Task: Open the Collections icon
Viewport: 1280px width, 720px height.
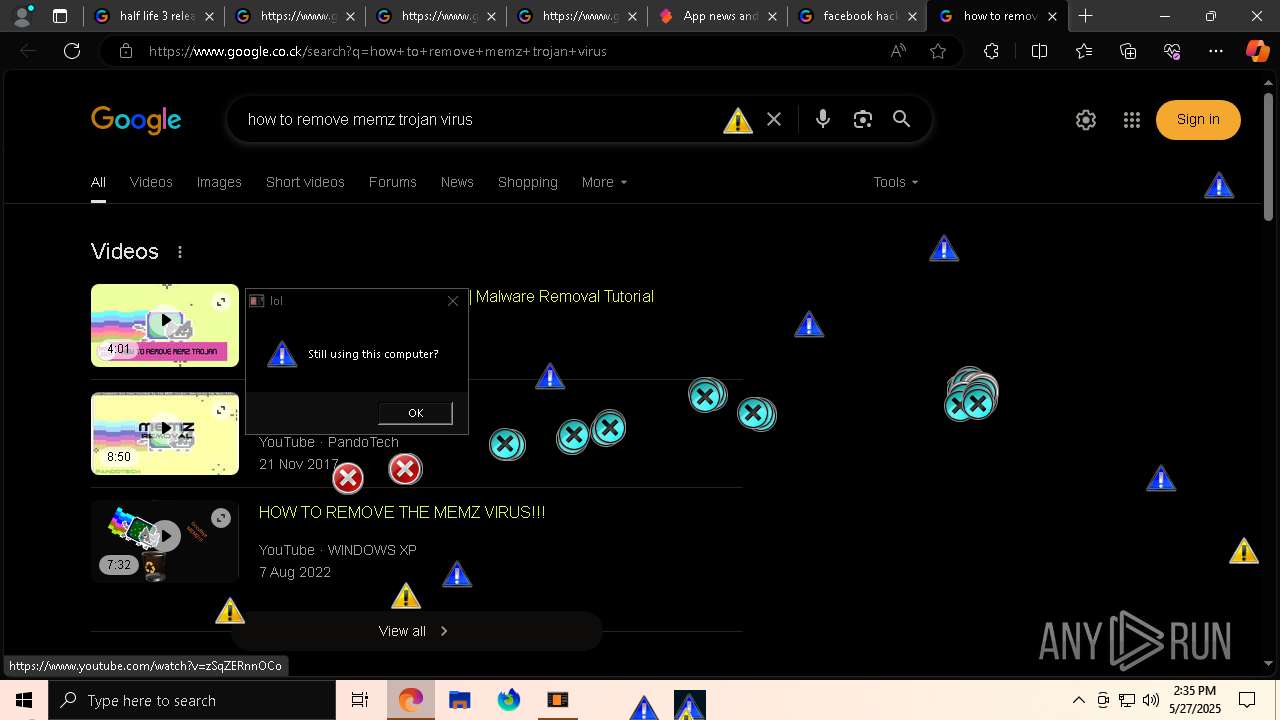Action: [x=1128, y=51]
